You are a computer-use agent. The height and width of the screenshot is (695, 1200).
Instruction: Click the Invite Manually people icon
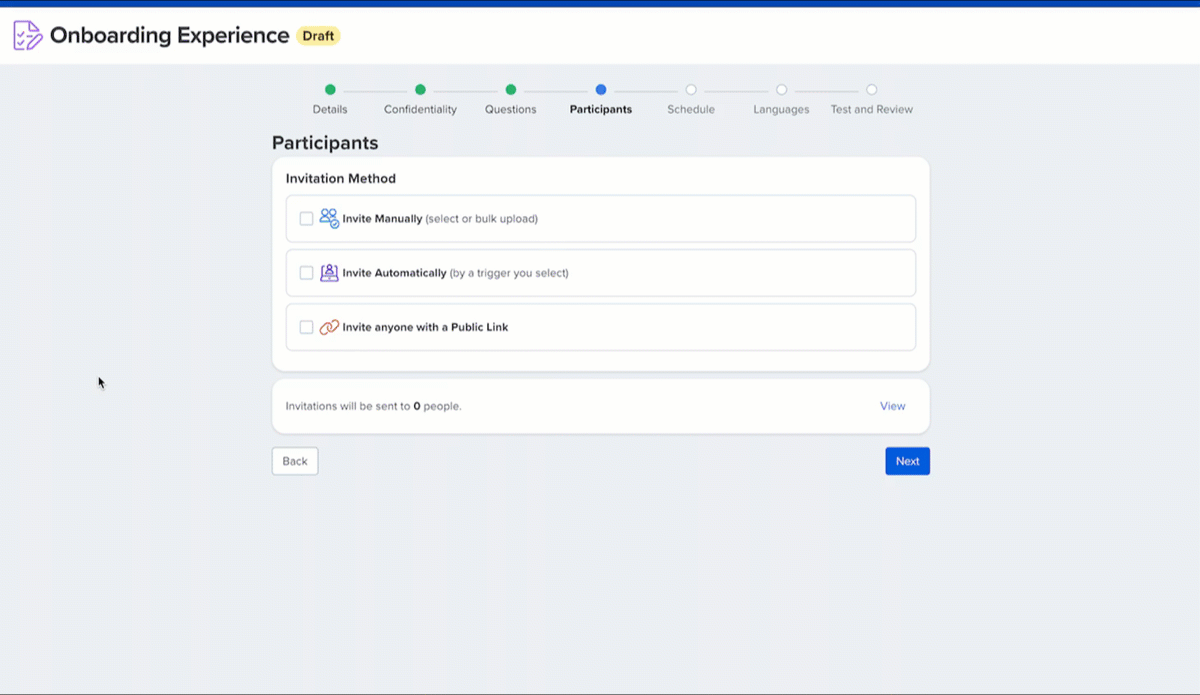tap(329, 218)
